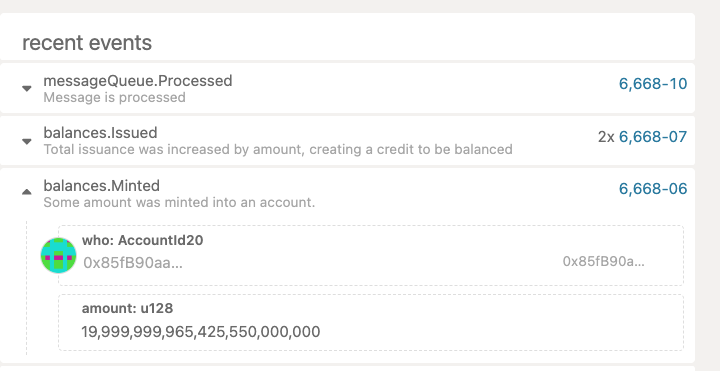Click the 'Total issuance was increased' description
720x371 pixels.
point(278,149)
